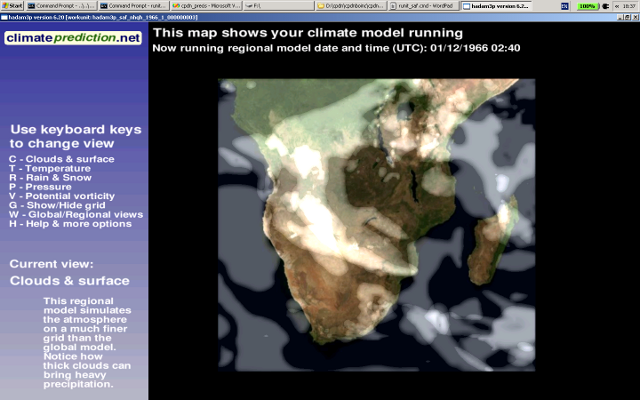The width and height of the screenshot is (640, 400).
Task: Switch to the first Command Prompt taskbar button
Action: [62, 6]
